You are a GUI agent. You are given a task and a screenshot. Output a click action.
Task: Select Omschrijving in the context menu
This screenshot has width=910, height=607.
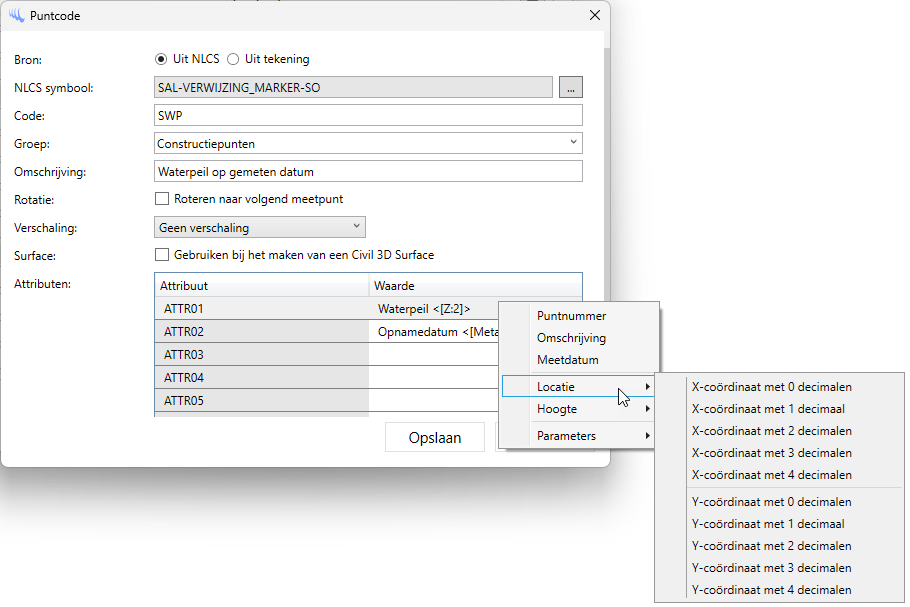571,338
